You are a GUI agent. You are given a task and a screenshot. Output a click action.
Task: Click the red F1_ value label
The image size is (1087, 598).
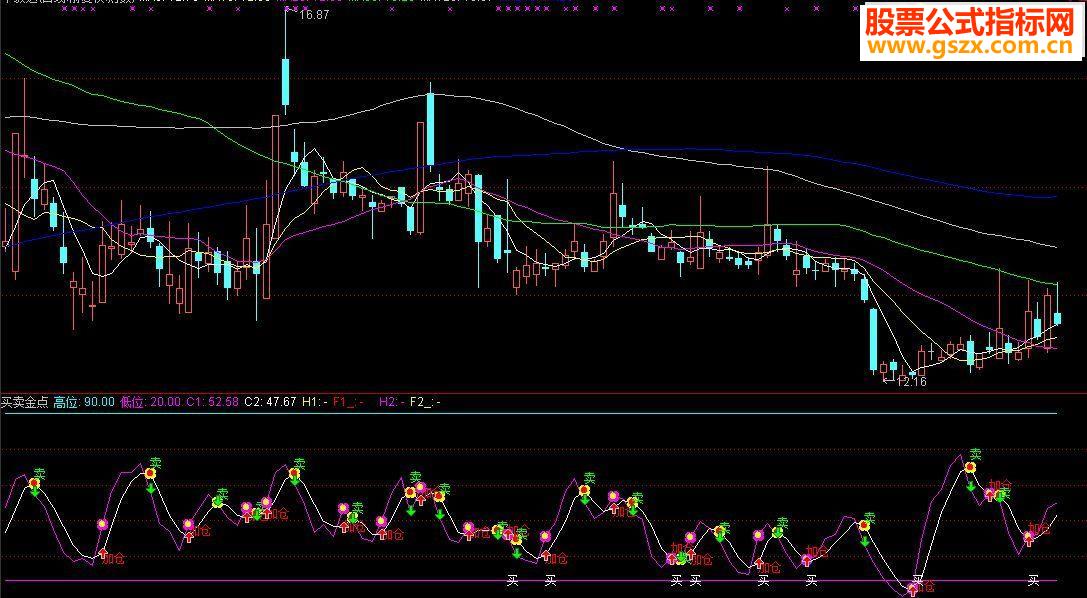348,402
